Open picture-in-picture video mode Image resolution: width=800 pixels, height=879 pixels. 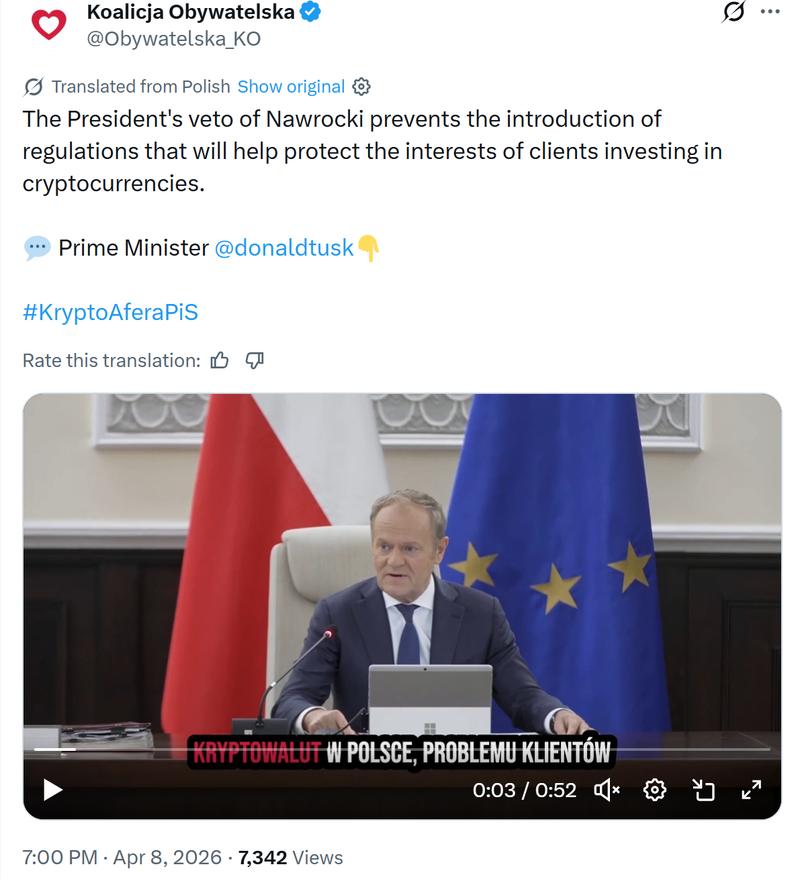[x=705, y=790]
